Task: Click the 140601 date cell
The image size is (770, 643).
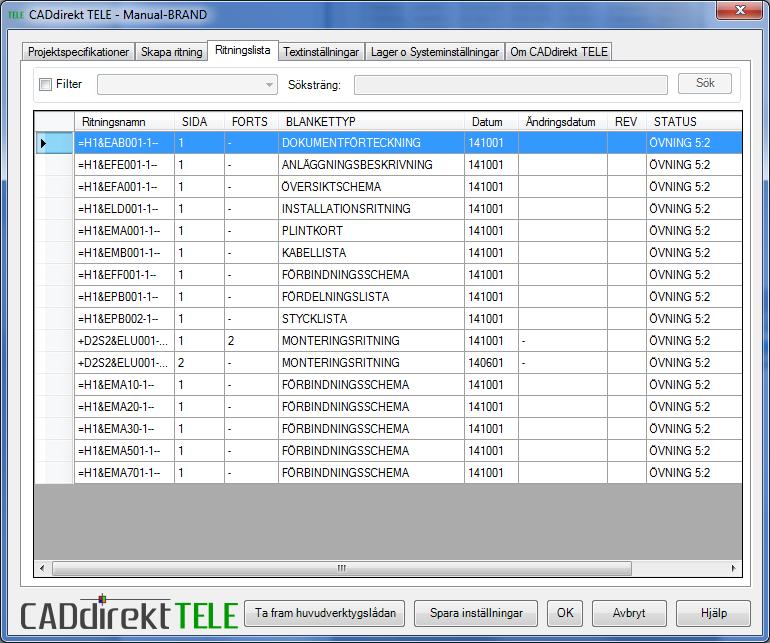Action: [x=491, y=363]
